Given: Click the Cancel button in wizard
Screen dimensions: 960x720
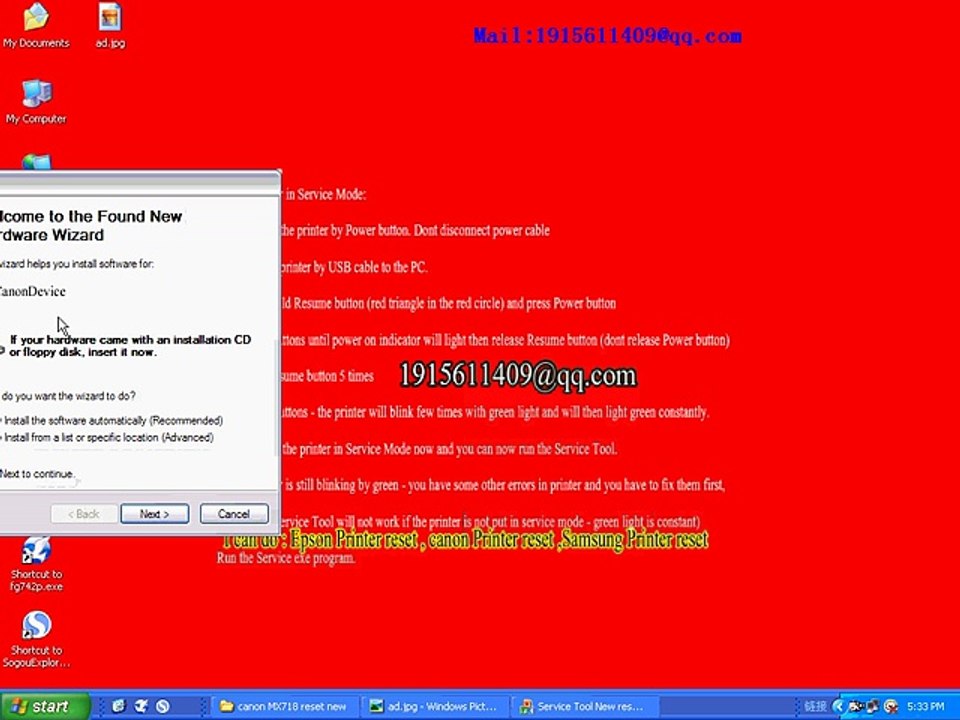Looking at the screenshot, I should click(234, 514).
